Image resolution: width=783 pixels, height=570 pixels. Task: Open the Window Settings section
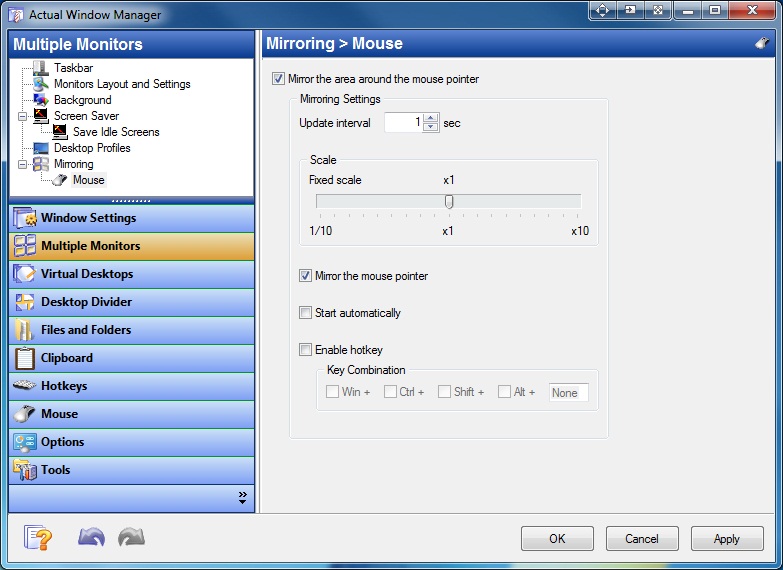pos(131,218)
